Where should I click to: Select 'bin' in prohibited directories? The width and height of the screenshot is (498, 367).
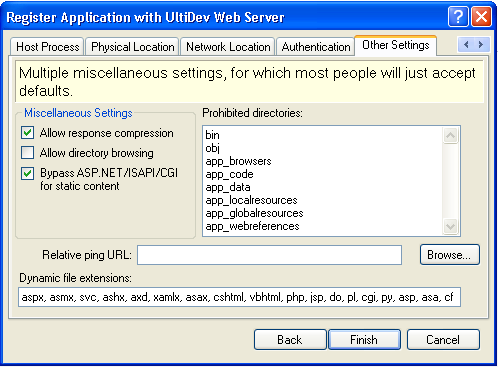point(212,135)
